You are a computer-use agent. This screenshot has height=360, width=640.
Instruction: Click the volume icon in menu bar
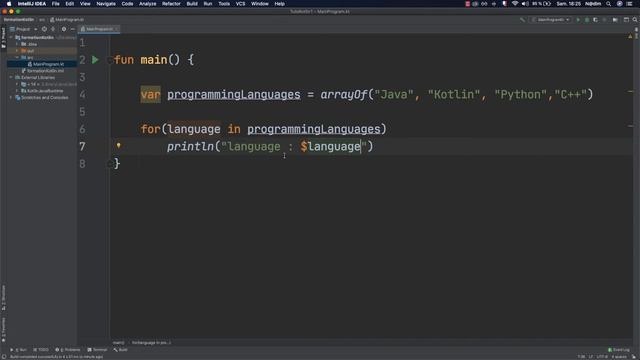click(x=525, y=4)
